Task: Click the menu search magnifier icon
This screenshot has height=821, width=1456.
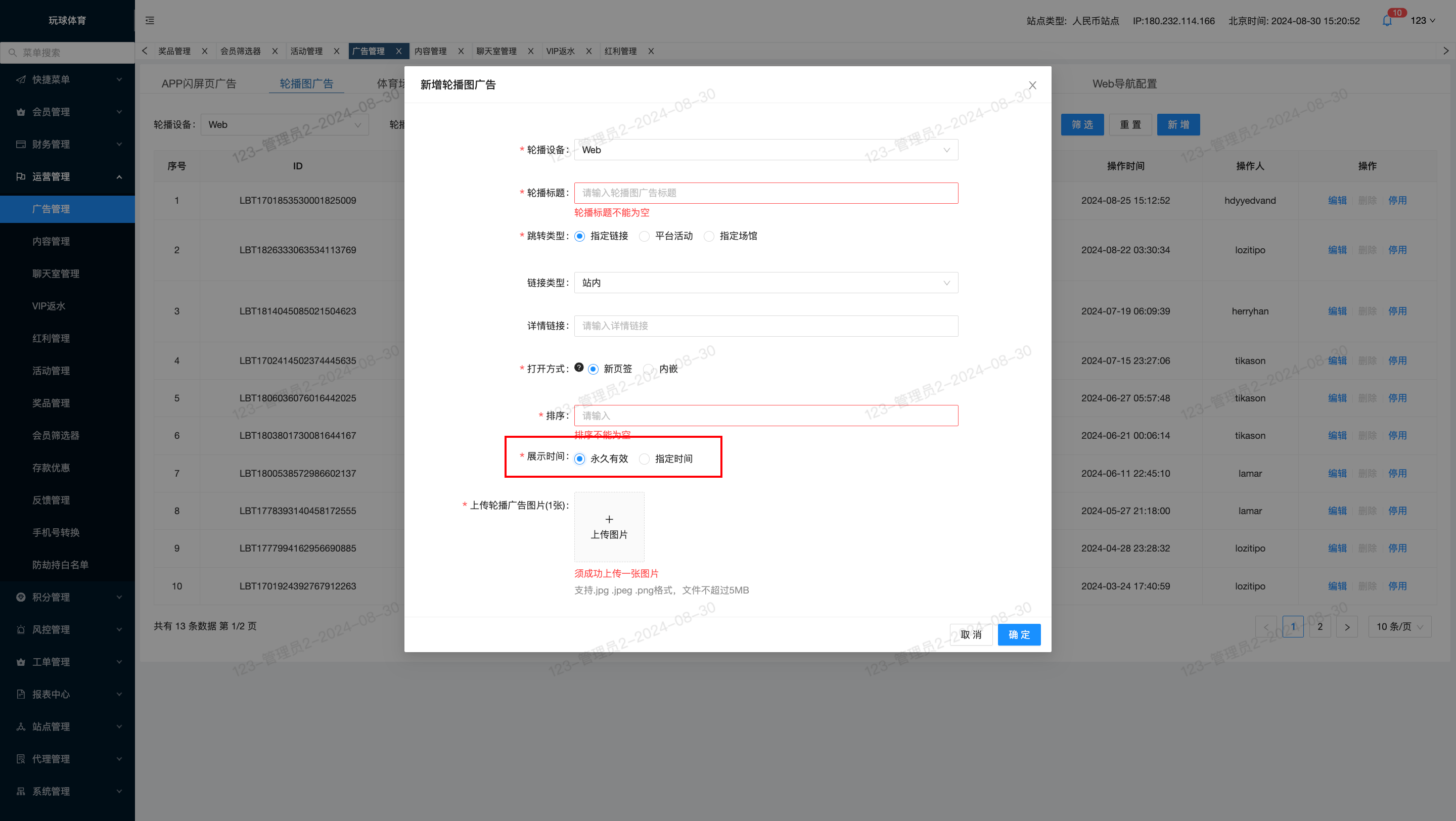Action: 13,53
